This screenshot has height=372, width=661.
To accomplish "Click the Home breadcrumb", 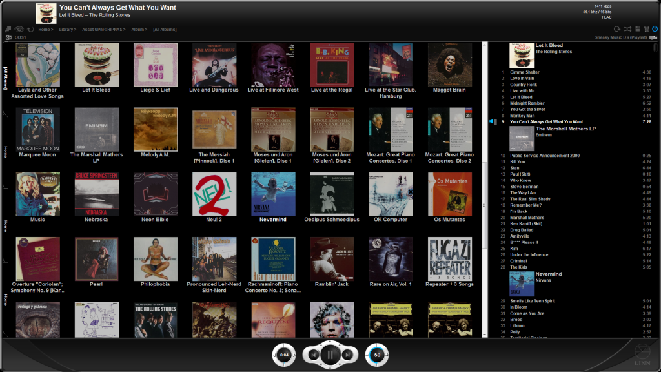I will (45, 30).
